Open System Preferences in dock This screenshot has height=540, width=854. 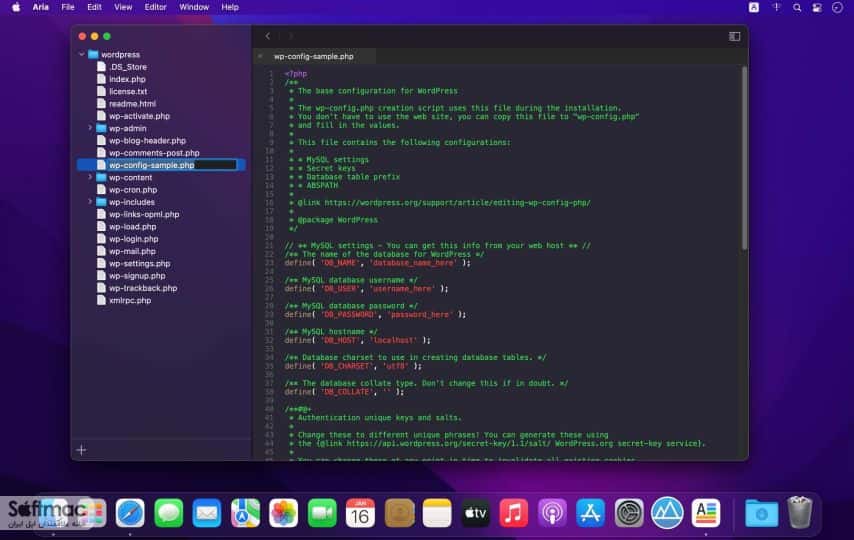pos(629,513)
